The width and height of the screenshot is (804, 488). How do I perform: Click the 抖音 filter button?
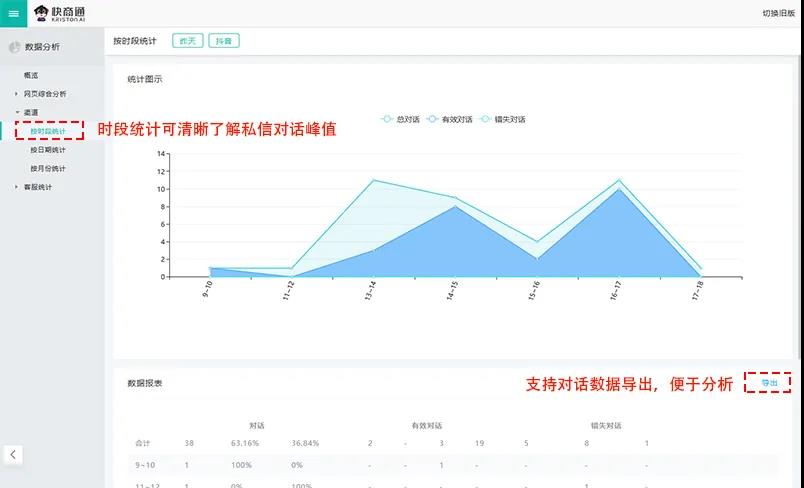click(x=225, y=41)
